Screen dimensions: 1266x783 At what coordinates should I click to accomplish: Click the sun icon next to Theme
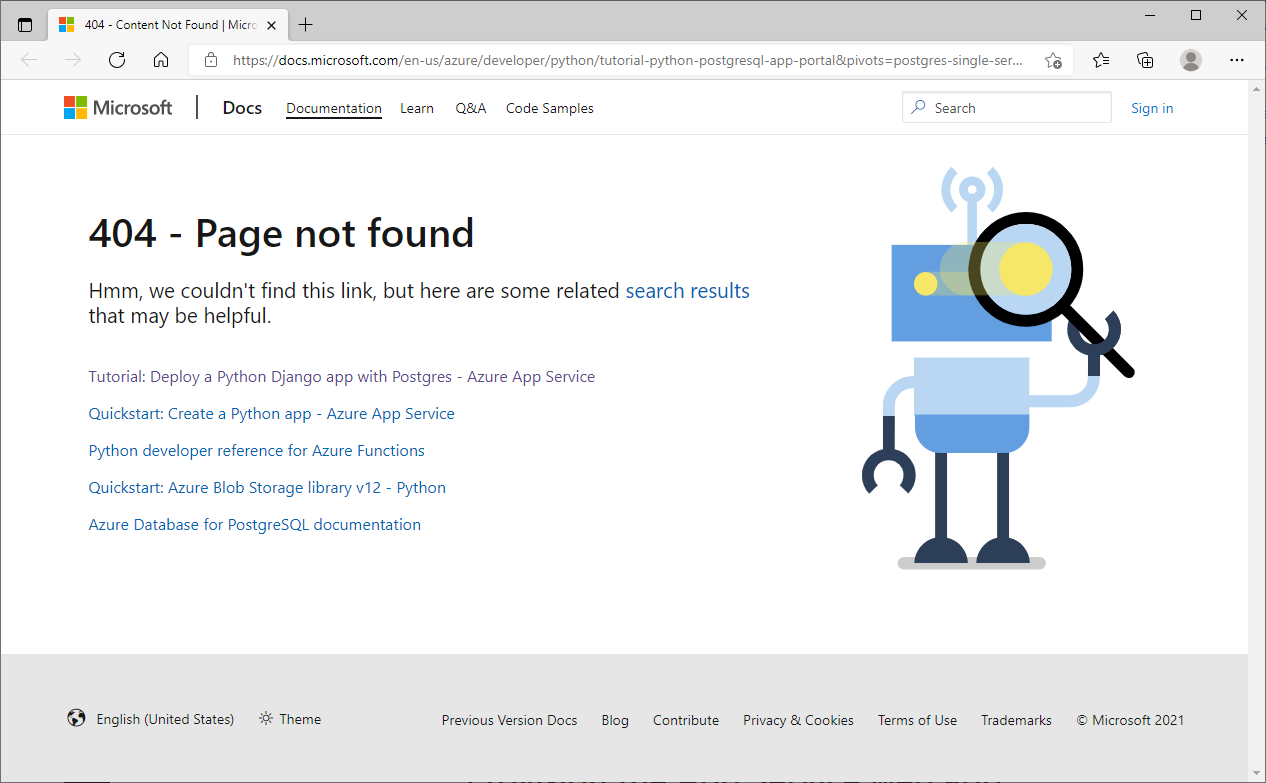[x=266, y=718]
